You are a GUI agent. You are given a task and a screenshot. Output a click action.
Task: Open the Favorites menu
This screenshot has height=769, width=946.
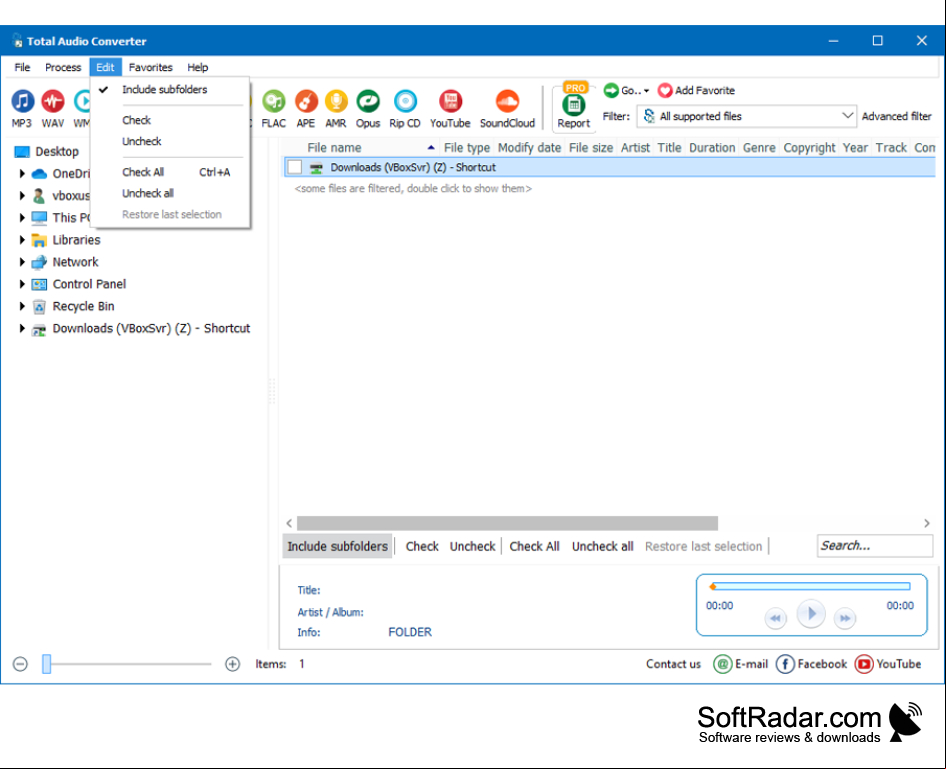coord(150,67)
